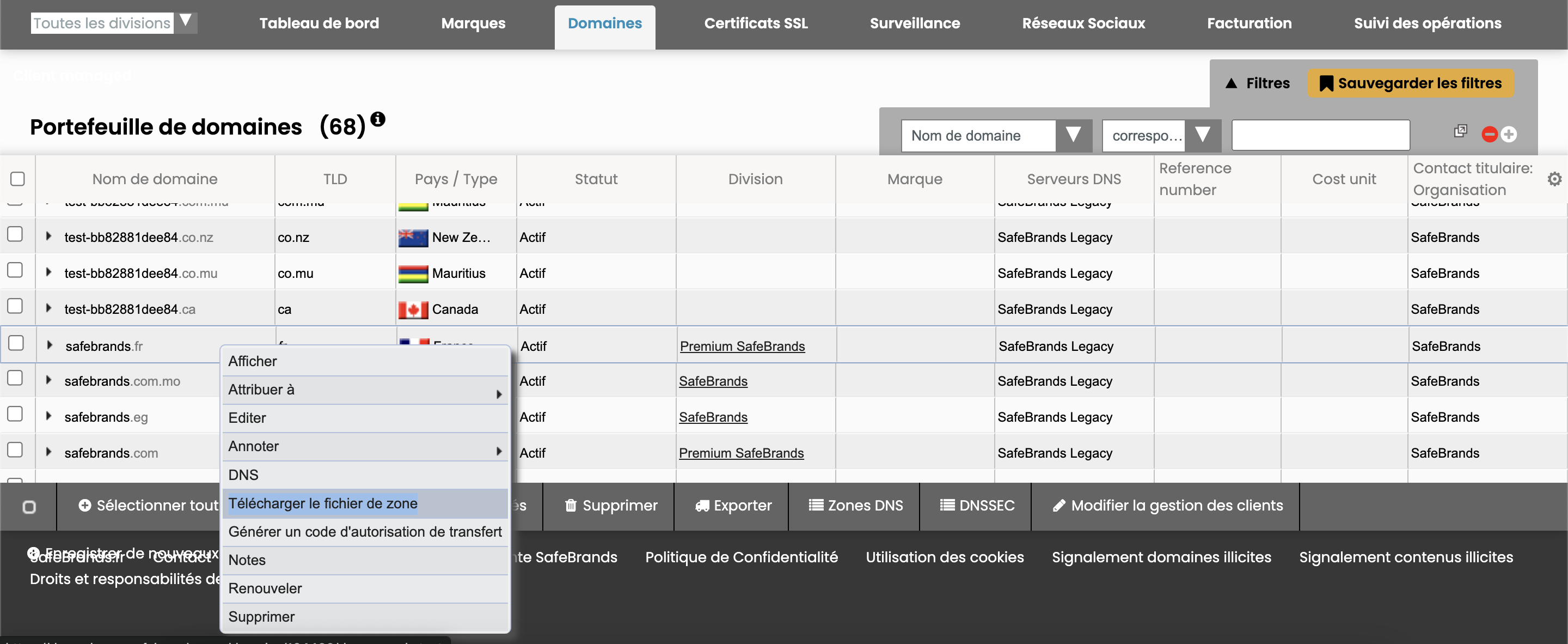
Task: Open the Facturation tab
Action: tap(1249, 23)
